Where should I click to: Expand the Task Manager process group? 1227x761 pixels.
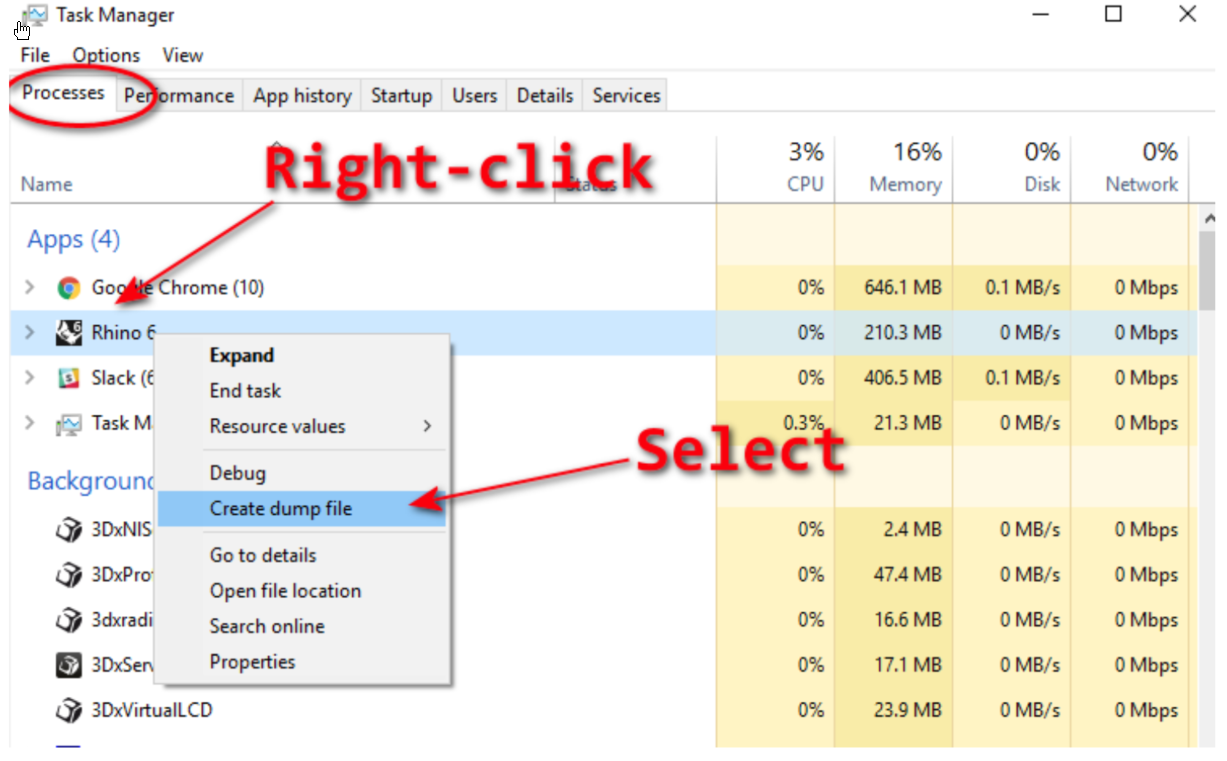coord(30,423)
